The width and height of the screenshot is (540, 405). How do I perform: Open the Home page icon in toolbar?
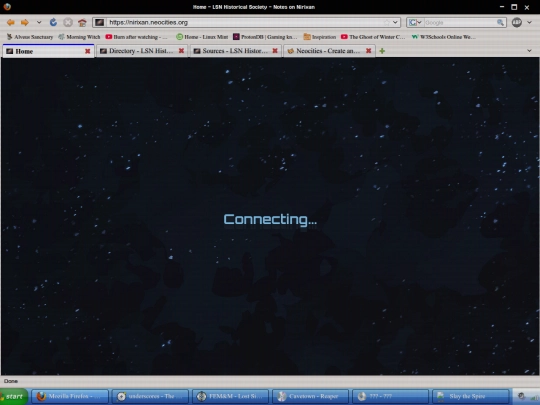(x=82, y=23)
